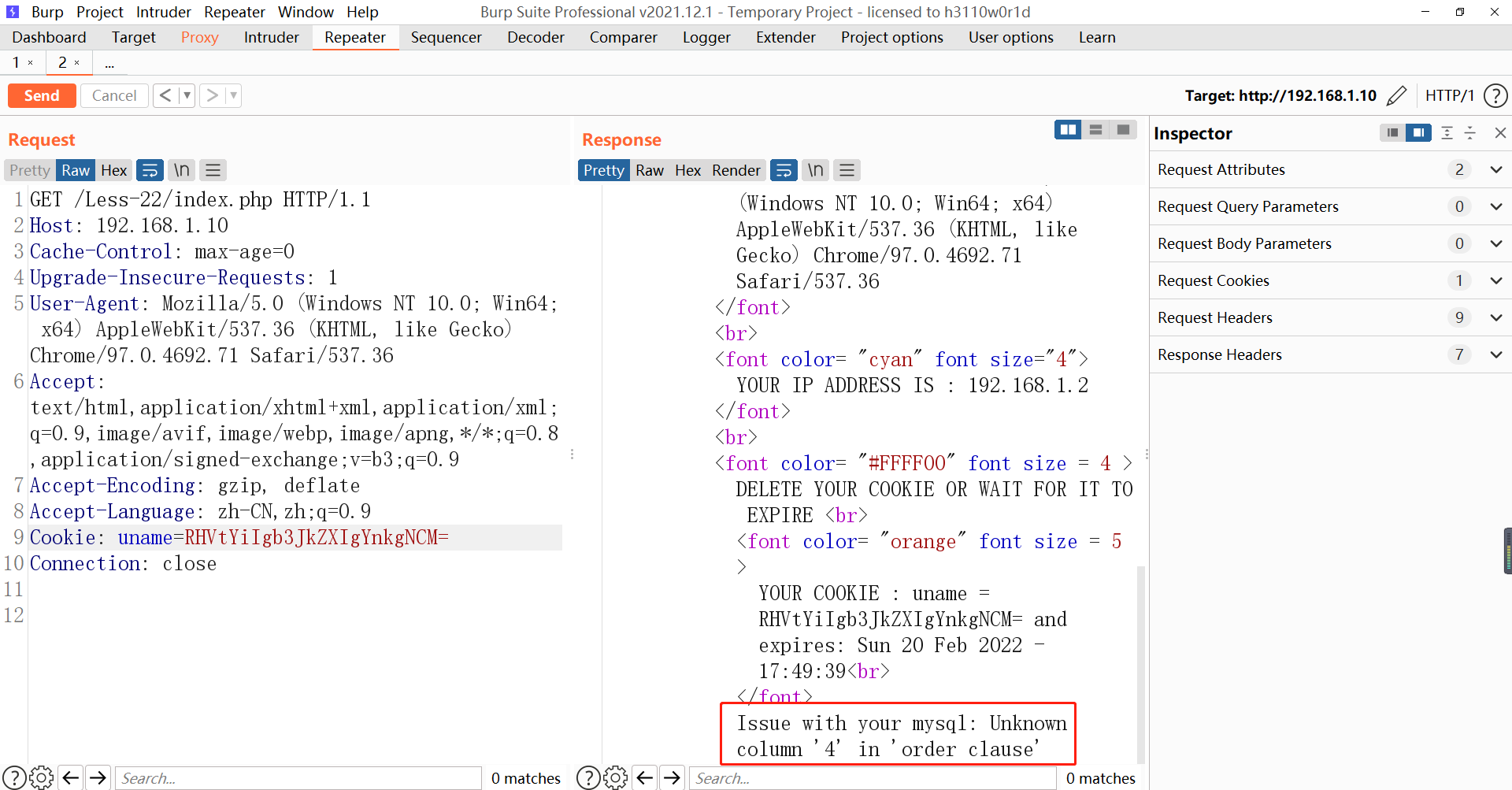Switch Request view to Pretty
Viewport: 1512px width, 790px height.
coord(28,170)
